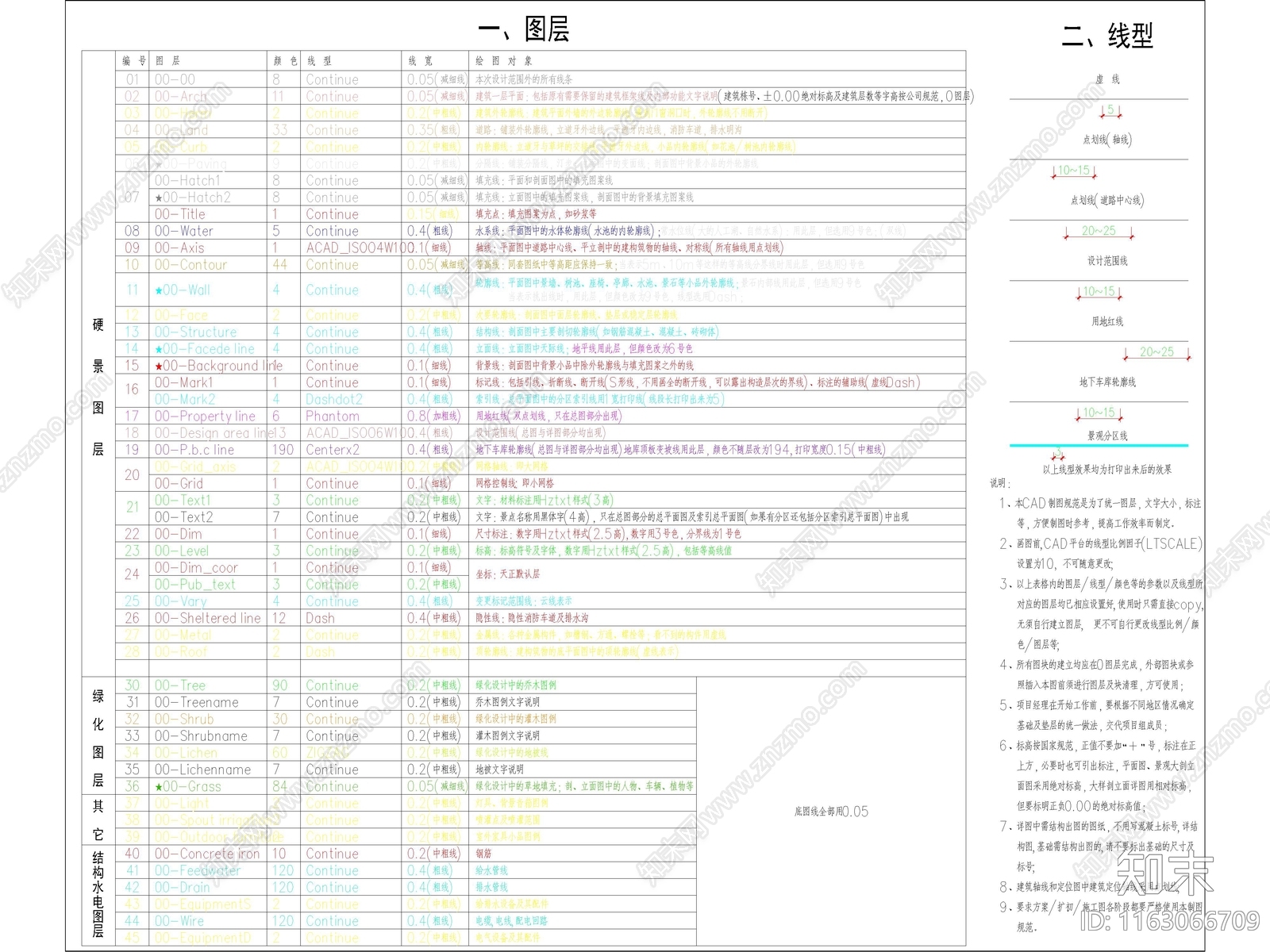The image size is (1270, 952).
Task: Select the Centerx2 linetype cell
Action: [x=333, y=450]
